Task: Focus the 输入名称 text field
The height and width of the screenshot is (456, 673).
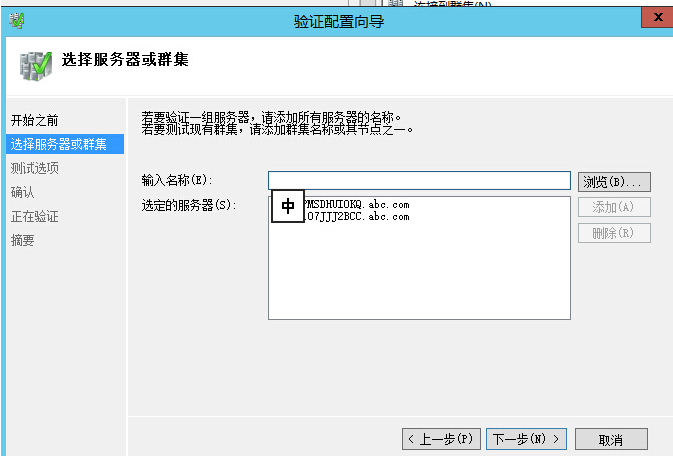Action: (x=419, y=180)
